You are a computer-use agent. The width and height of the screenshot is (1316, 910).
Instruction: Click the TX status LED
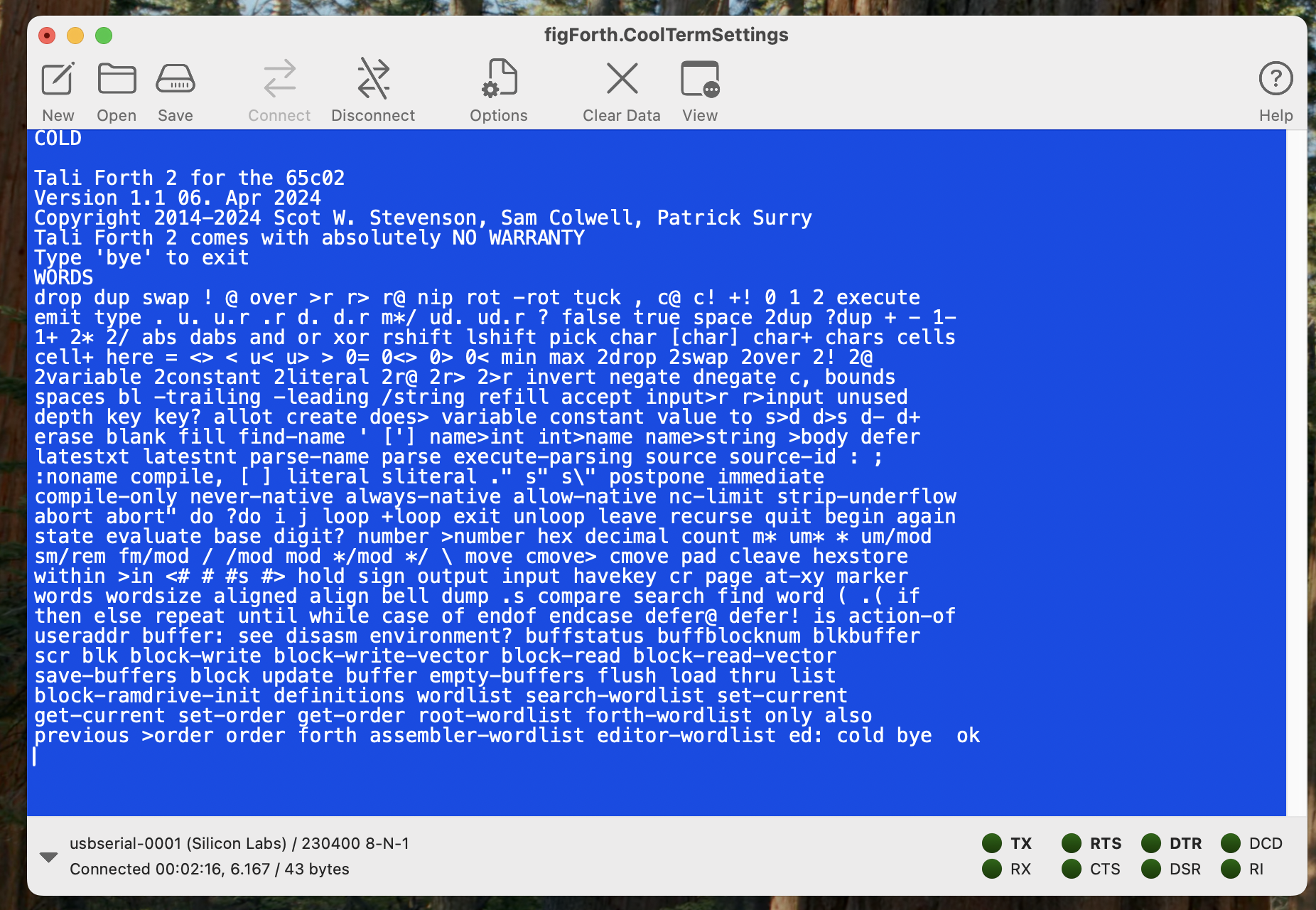click(991, 843)
